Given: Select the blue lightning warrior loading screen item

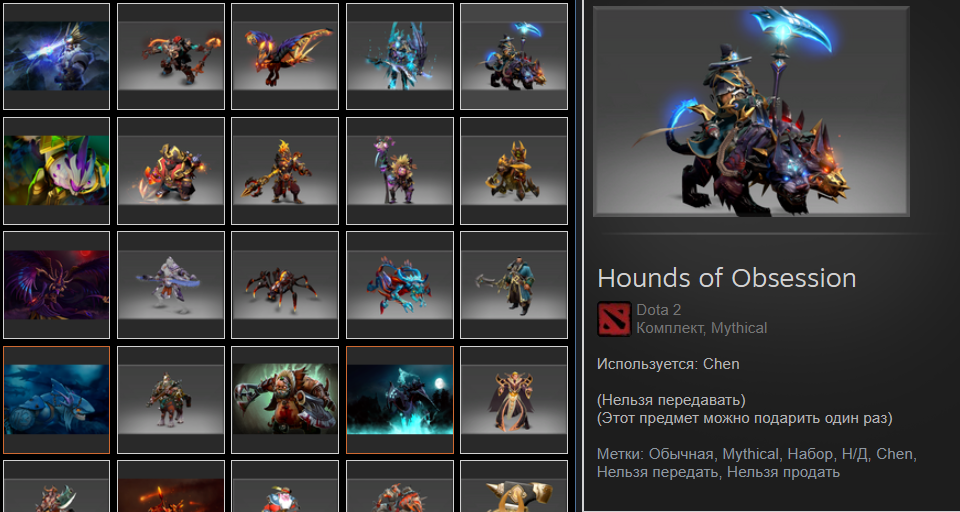Looking at the screenshot, I should 56,56.
